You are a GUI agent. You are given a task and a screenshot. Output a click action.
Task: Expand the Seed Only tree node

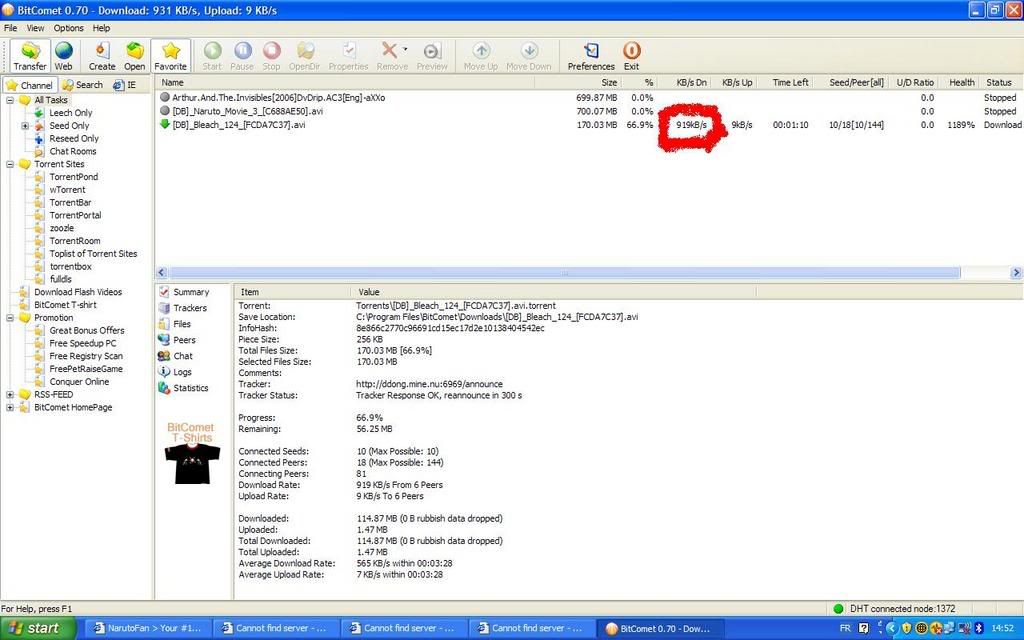point(25,125)
